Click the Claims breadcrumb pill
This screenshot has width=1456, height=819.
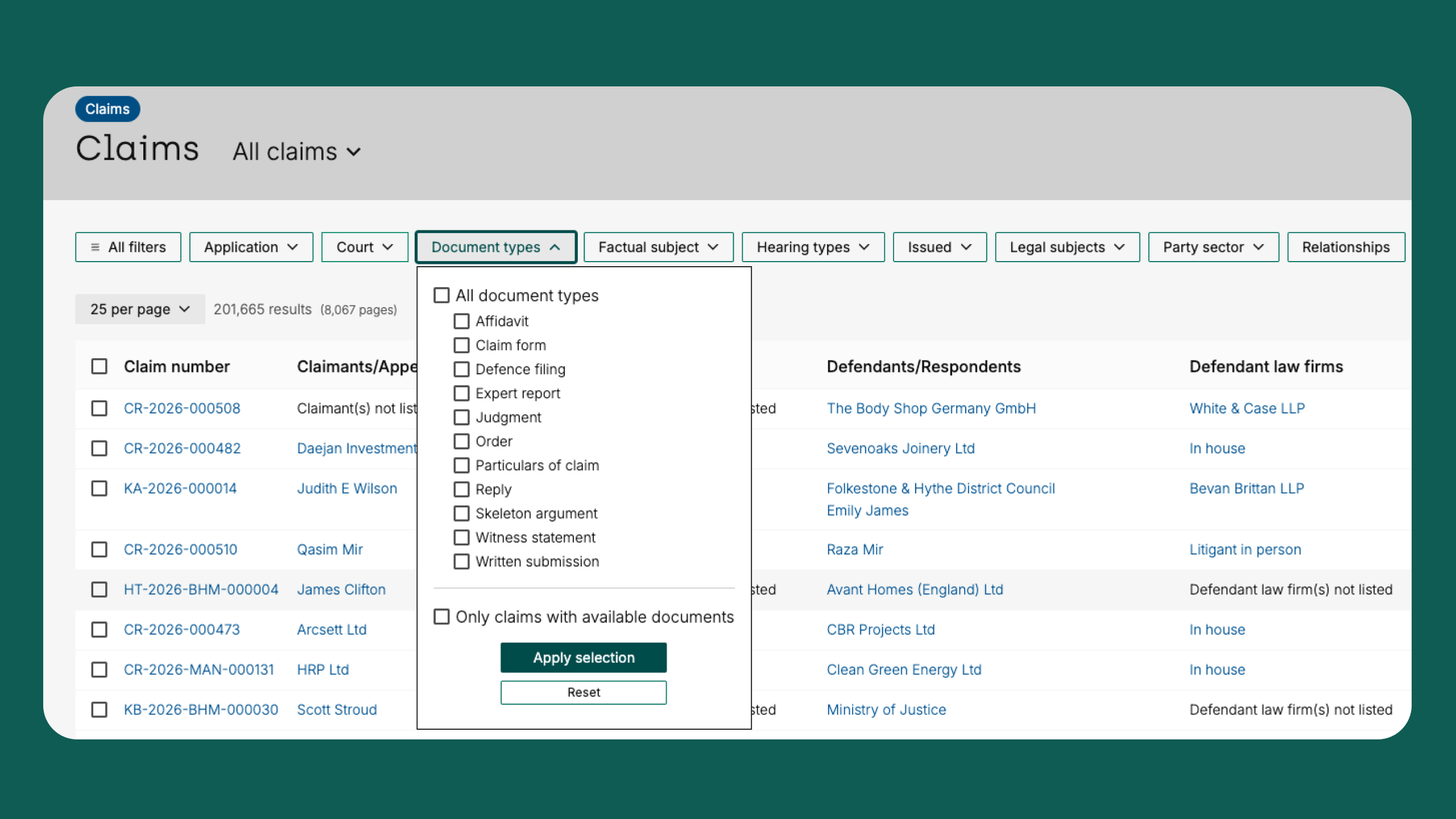coord(107,109)
